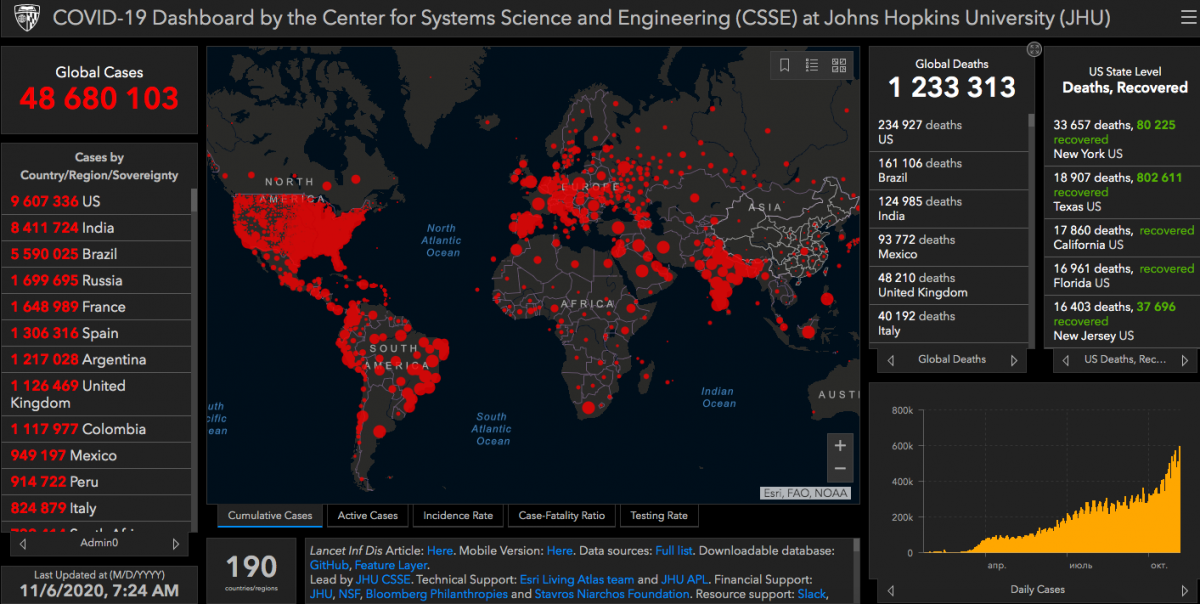Screen dimensions: 1200x604
Task: Click '124 985 deaths India' row
Action: click(x=949, y=208)
